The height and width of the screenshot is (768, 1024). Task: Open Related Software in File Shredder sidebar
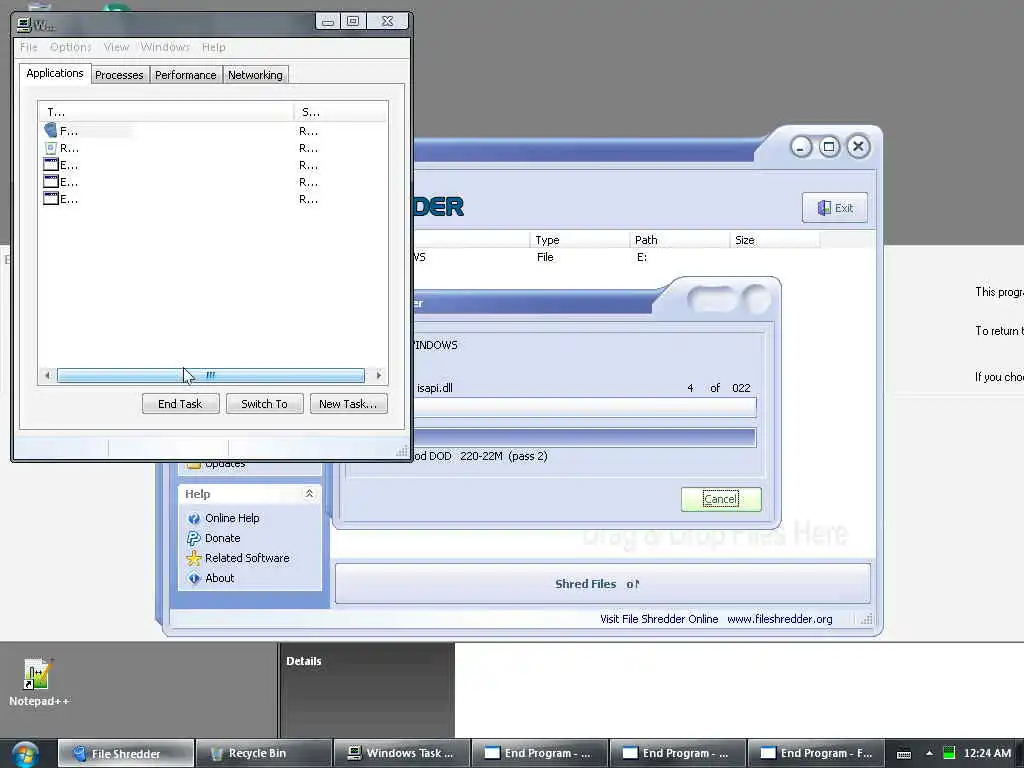pyautogui.click(x=247, y=558)
